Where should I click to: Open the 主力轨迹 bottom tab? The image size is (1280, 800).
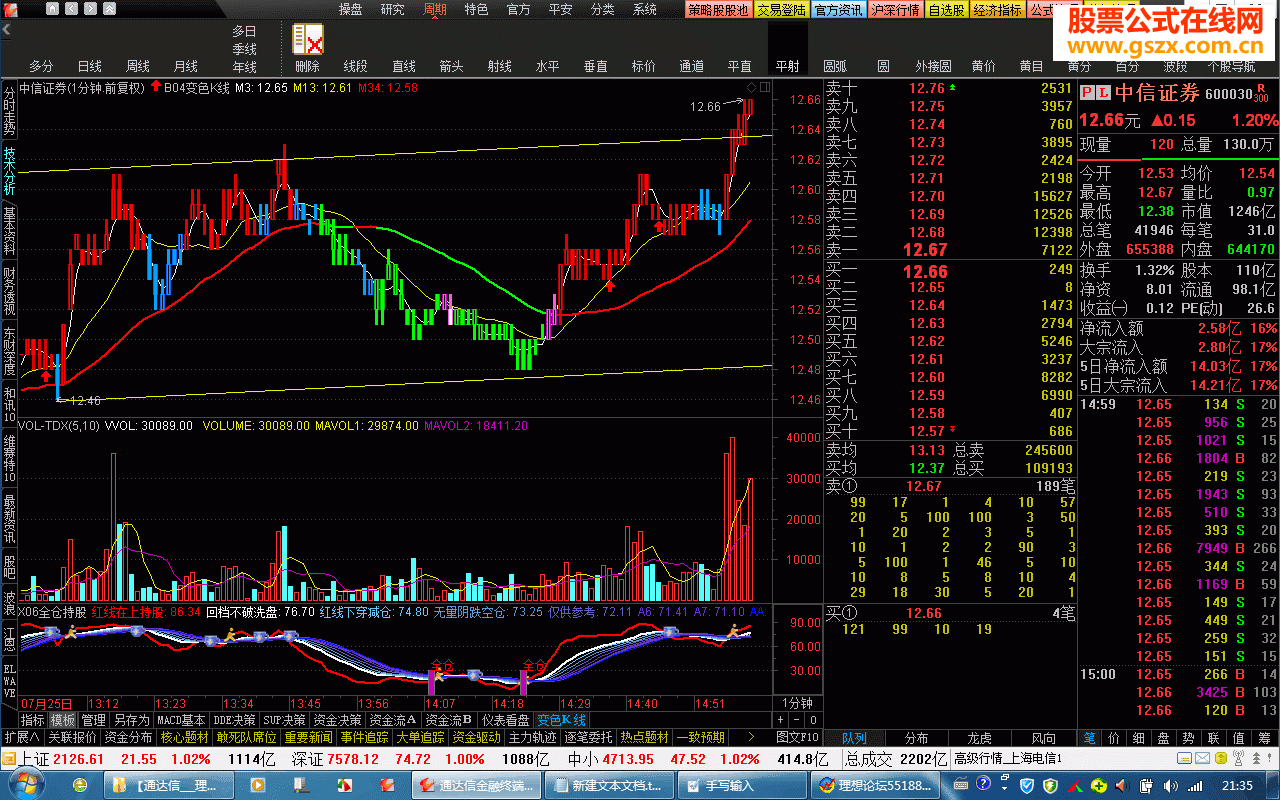click(x=531, y=737)
